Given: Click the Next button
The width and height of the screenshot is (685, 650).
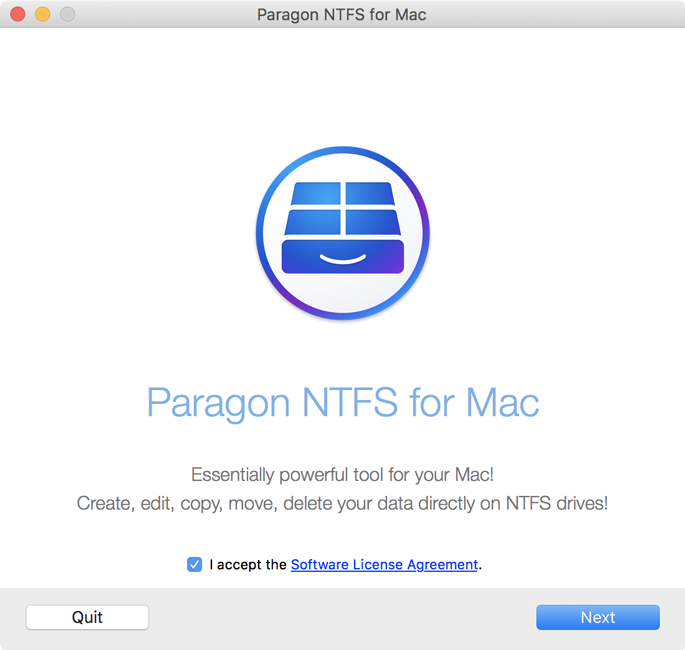Looking at the screenshot, I should click(598, 617).
